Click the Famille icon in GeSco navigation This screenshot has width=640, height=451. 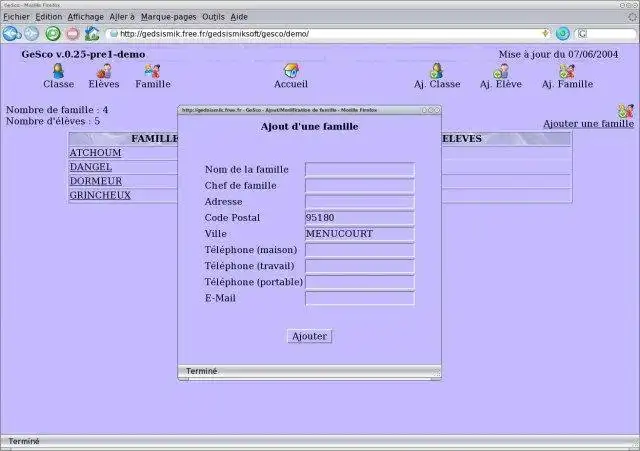(x=153, y=71)
